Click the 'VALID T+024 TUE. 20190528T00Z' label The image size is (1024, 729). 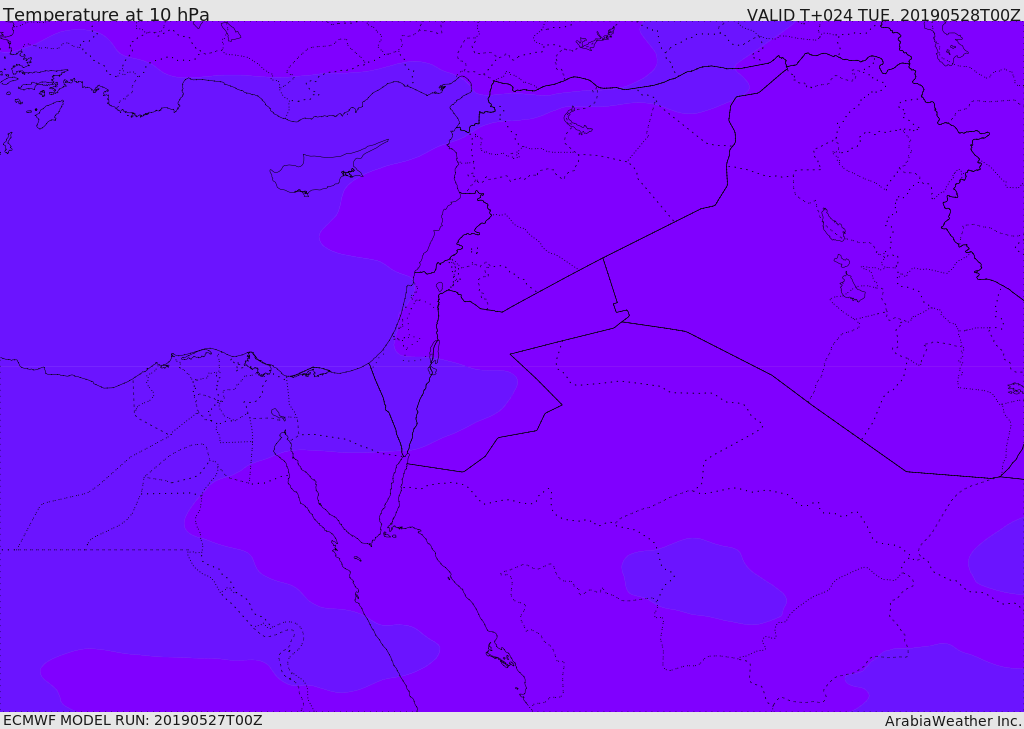884,14
